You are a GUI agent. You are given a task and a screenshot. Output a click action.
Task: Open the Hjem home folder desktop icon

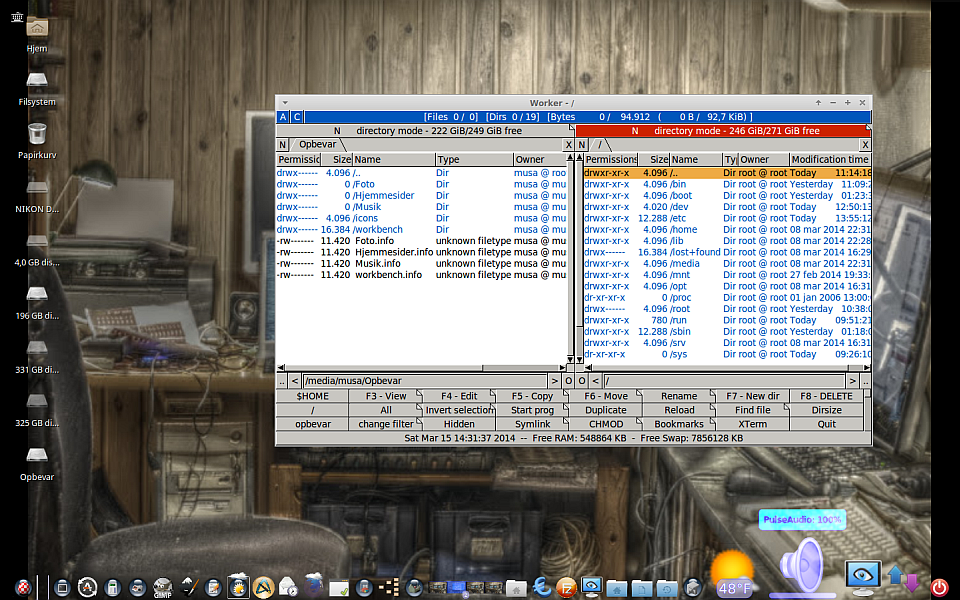point(37,28)
